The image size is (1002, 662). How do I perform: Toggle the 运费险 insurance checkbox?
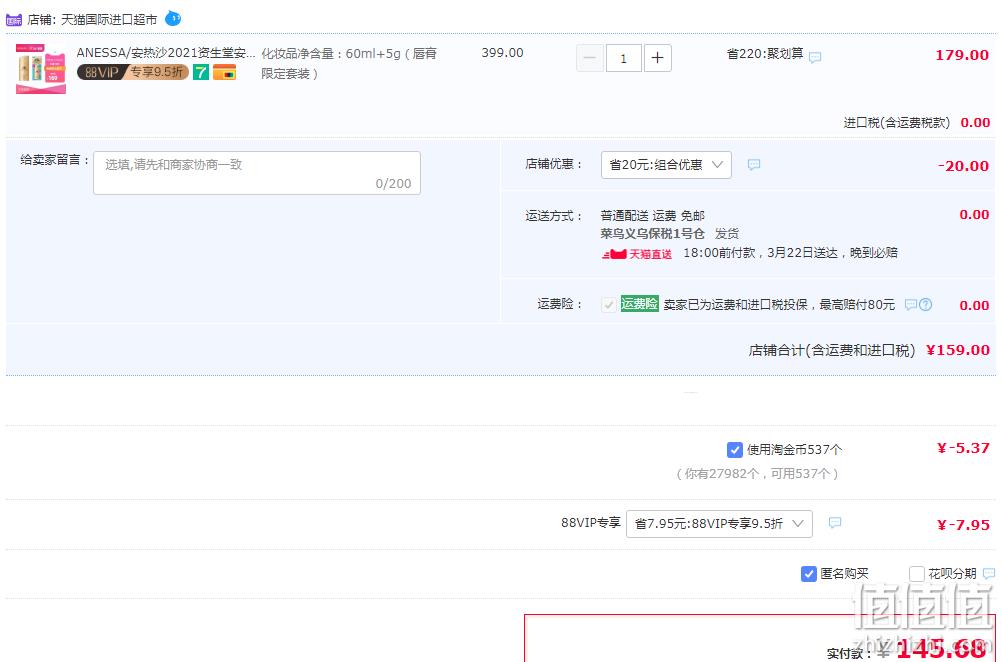point(608,305)
